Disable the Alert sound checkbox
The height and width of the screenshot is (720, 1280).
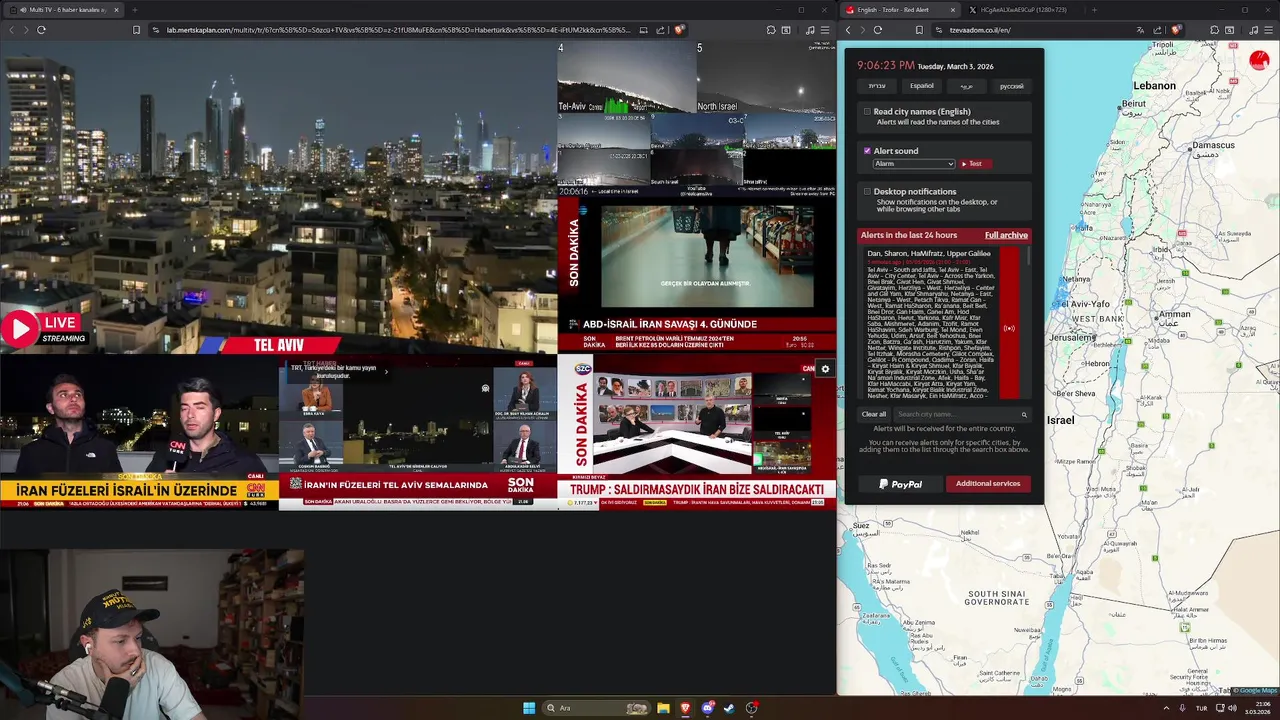coord(867,151)
